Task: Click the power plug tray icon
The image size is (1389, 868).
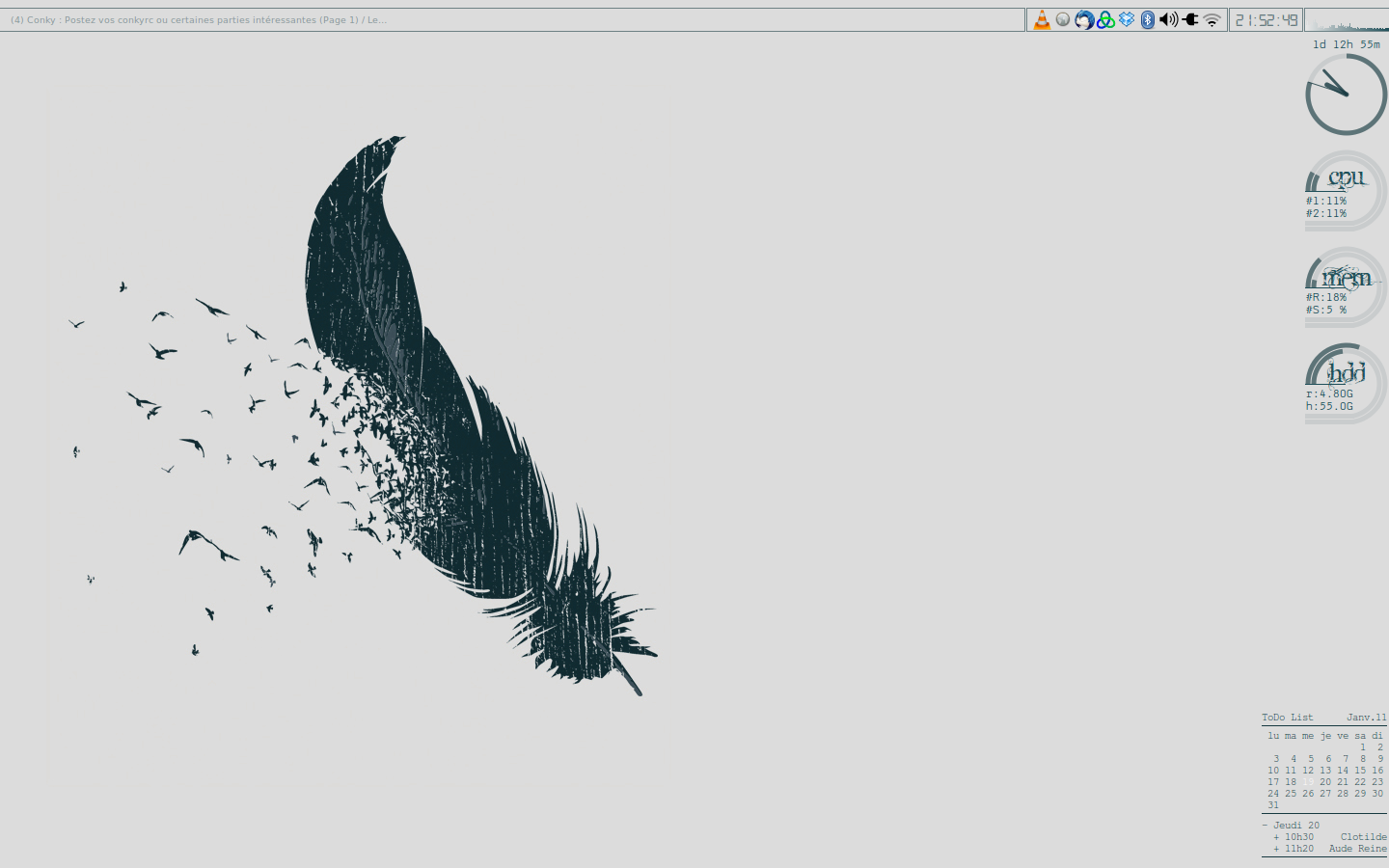Action: (x=1190, y=19)
